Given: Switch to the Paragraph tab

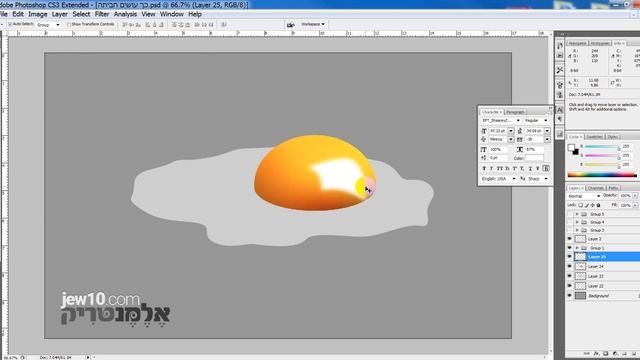Looking at the screenshot, I should click(x=515, y=112).
